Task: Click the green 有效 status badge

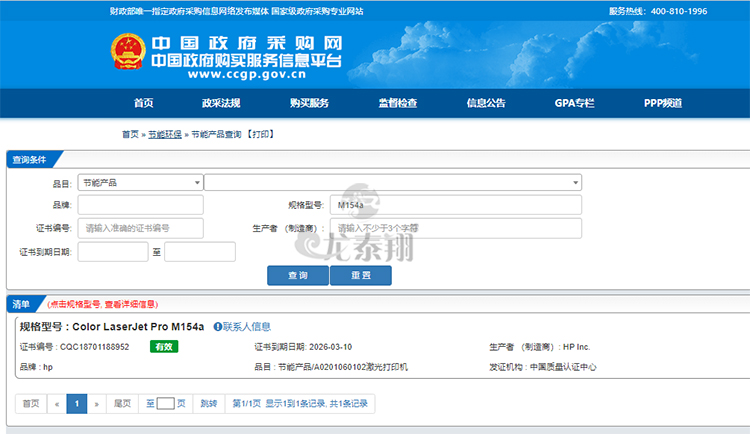Action: [x=164, y=347]
